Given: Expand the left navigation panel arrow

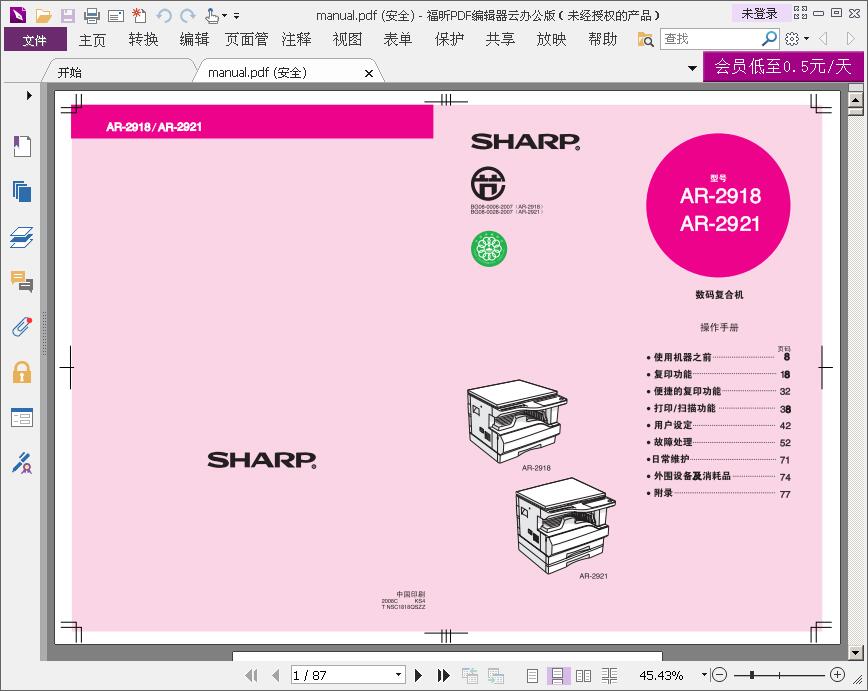Looking at the screenshot, I should tap(29, 95).
